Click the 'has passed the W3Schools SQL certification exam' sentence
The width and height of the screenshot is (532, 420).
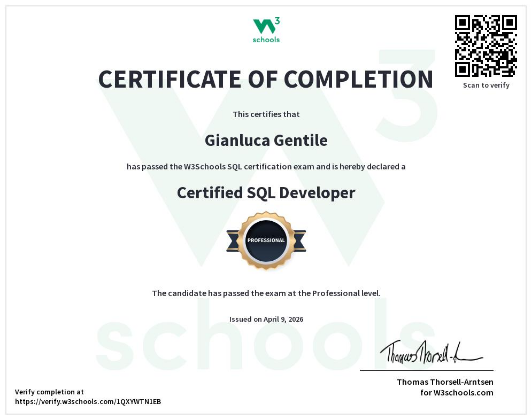pos(266,167)
